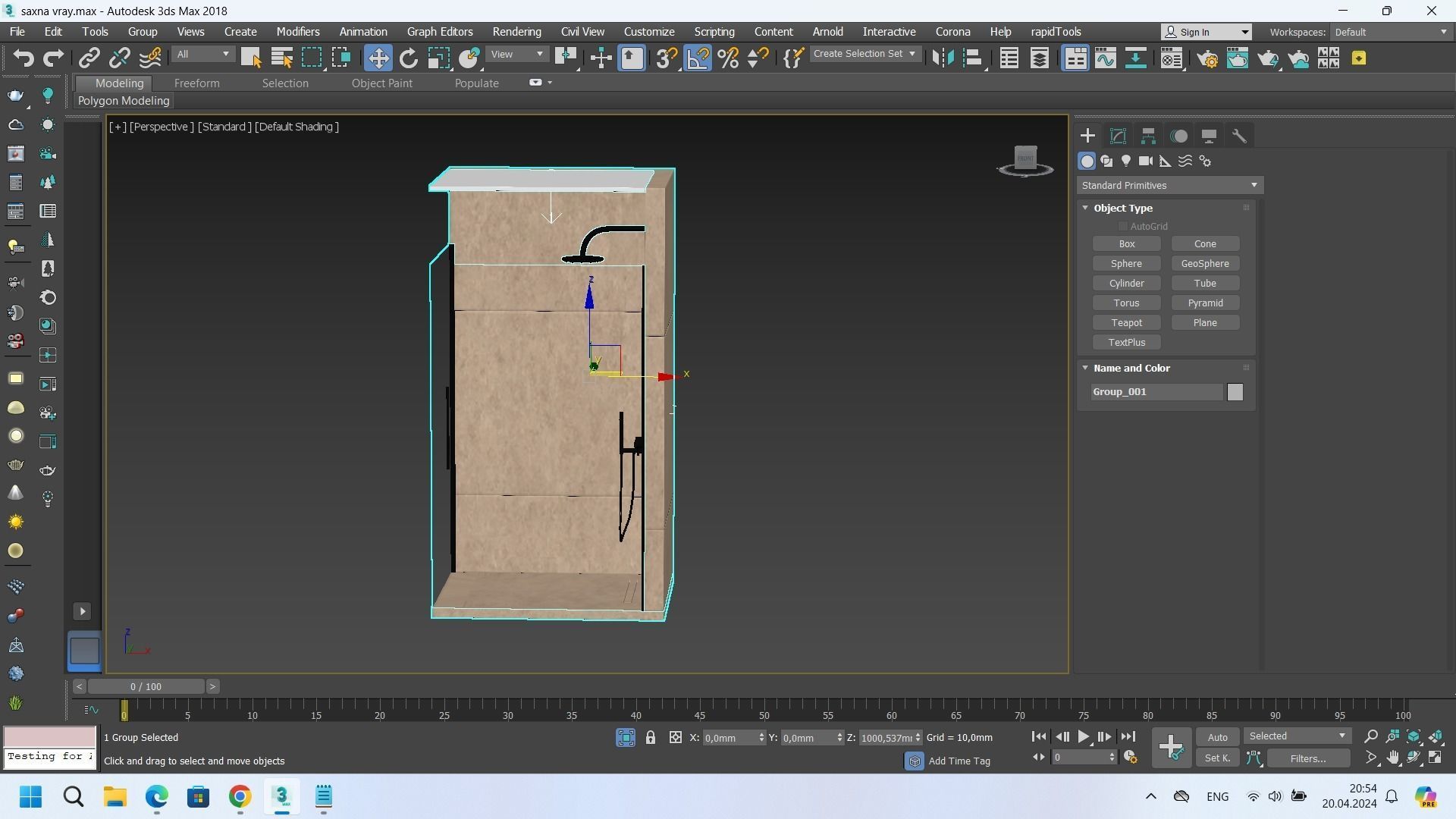Open the Create Selection Set dropdown
The width and height of the screenshot is (1456, 819).
864,54
